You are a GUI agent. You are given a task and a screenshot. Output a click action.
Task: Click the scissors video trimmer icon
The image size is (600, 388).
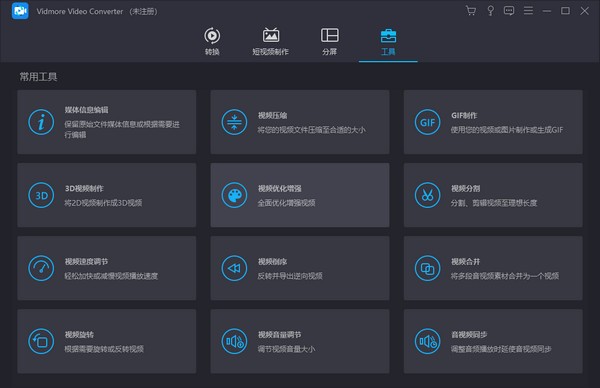tap(427, 195)
